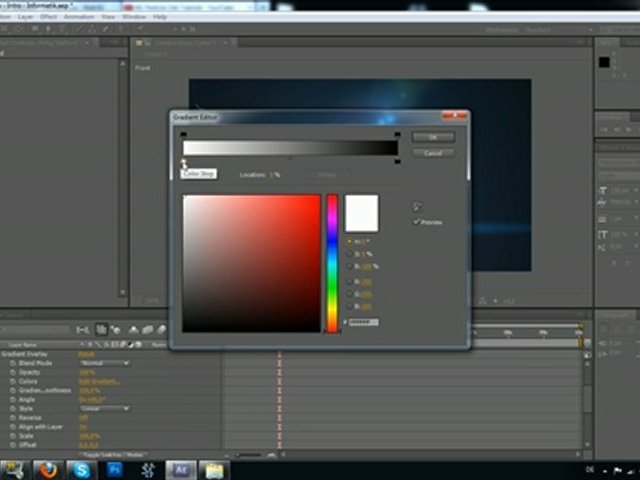Open the file explorer taskbar icon

click(214, 469)
